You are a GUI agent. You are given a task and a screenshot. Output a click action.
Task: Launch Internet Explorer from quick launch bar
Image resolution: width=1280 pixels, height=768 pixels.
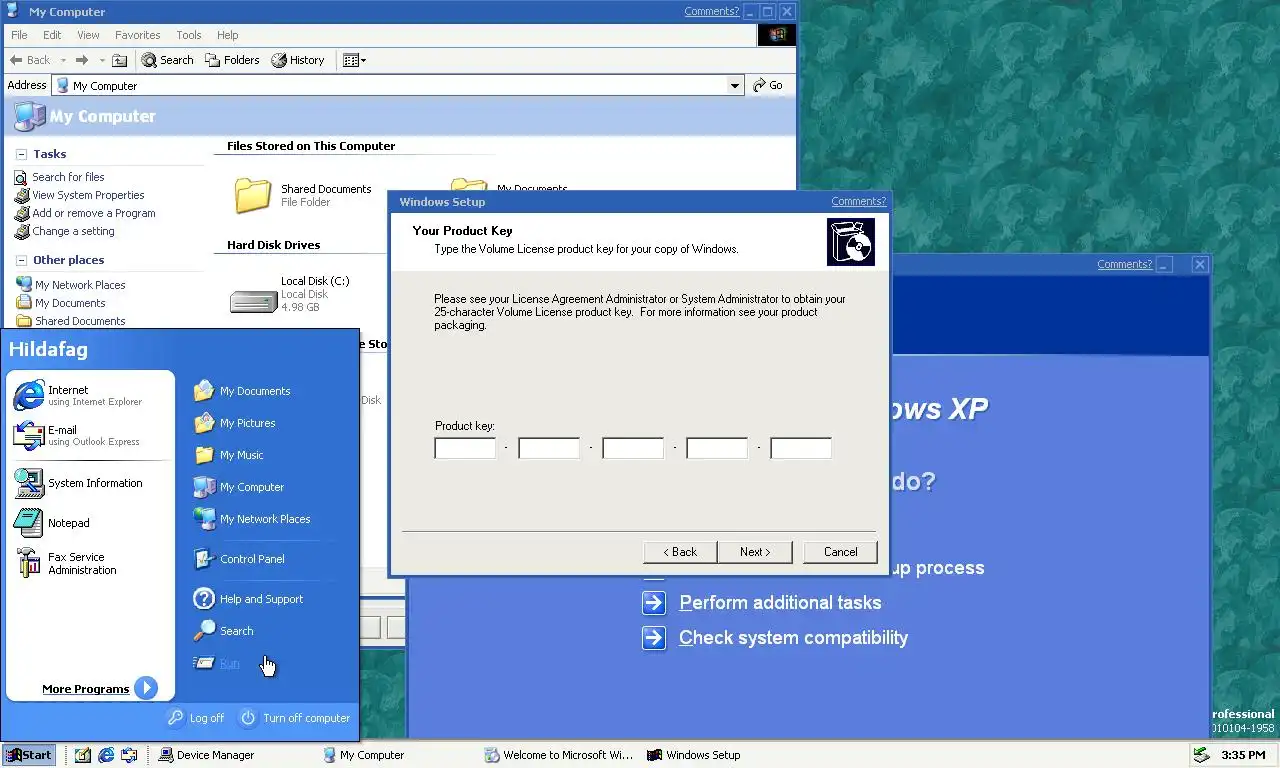106,755
